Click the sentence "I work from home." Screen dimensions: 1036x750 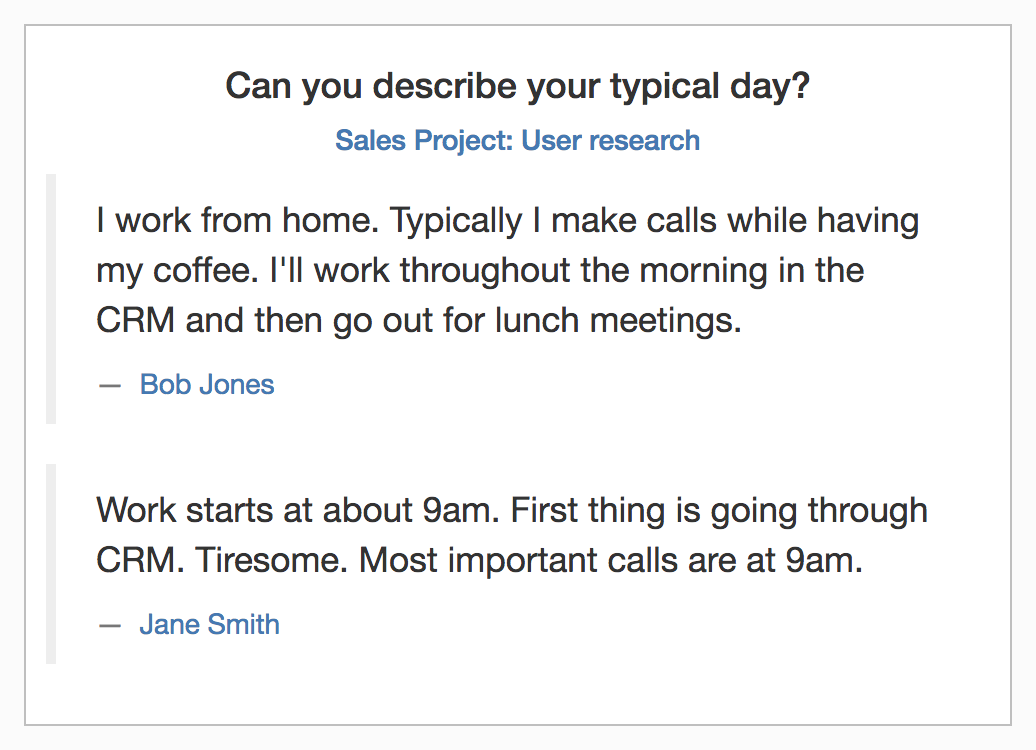[x=238, y=220]
